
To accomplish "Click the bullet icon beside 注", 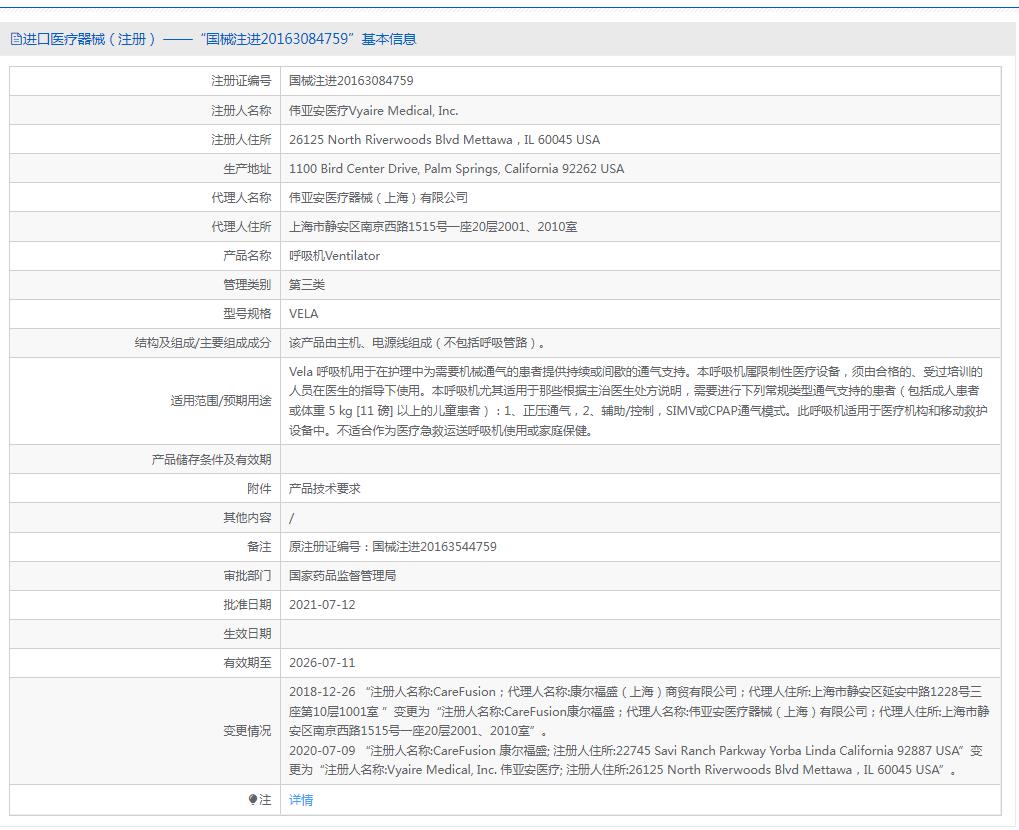I will [x=253, y=800].
